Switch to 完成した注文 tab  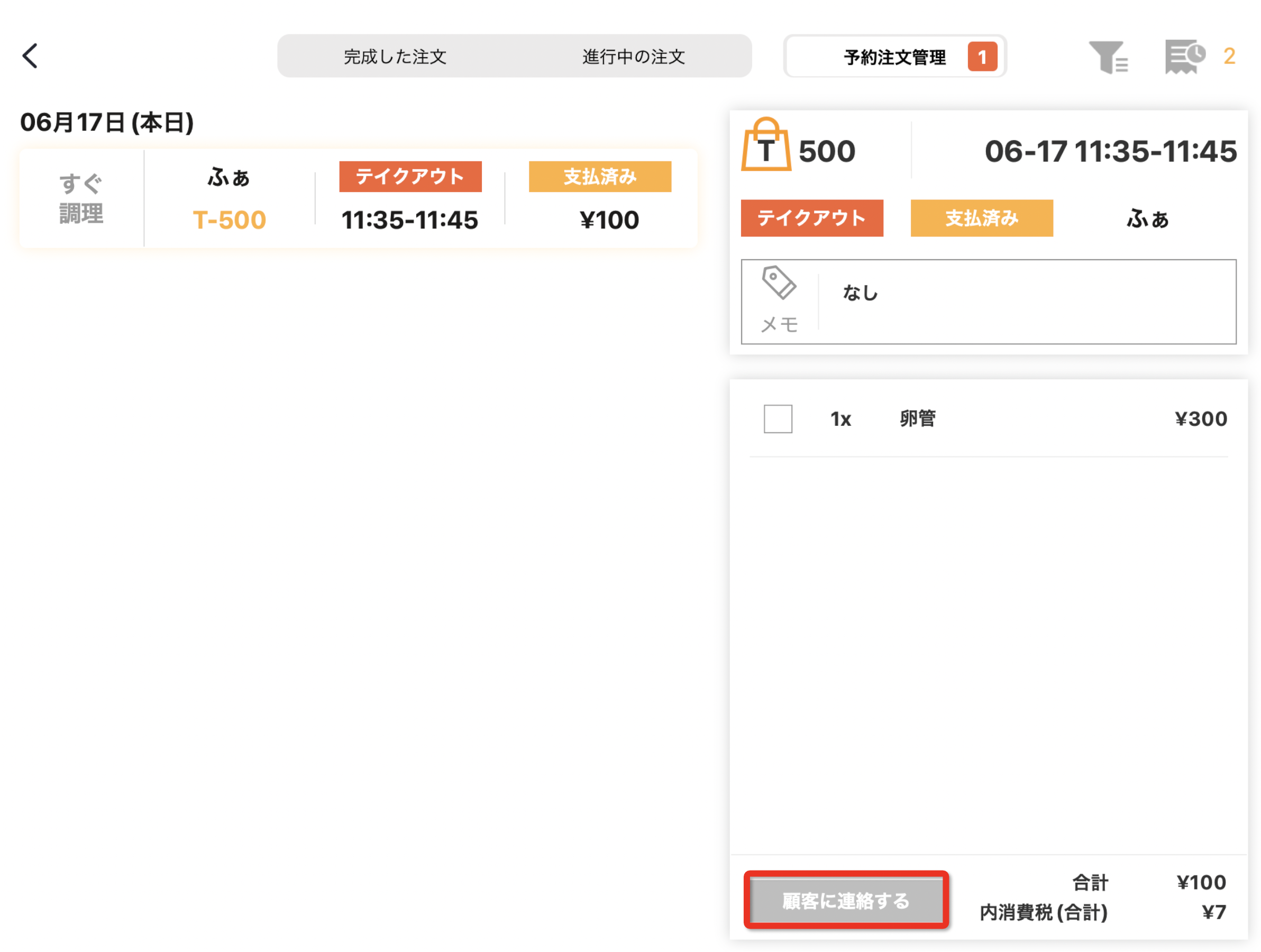pyautogui.click(x=395, y=57)
